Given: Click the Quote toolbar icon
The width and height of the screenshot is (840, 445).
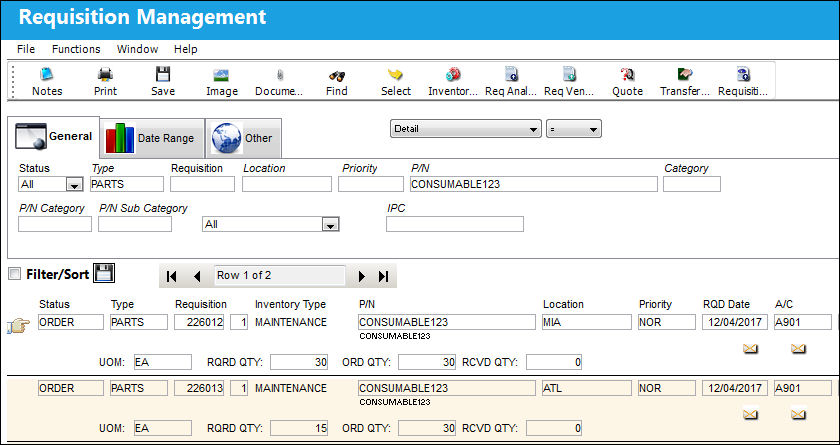Looking at the screenshot, I should click(x=627, y=81).
